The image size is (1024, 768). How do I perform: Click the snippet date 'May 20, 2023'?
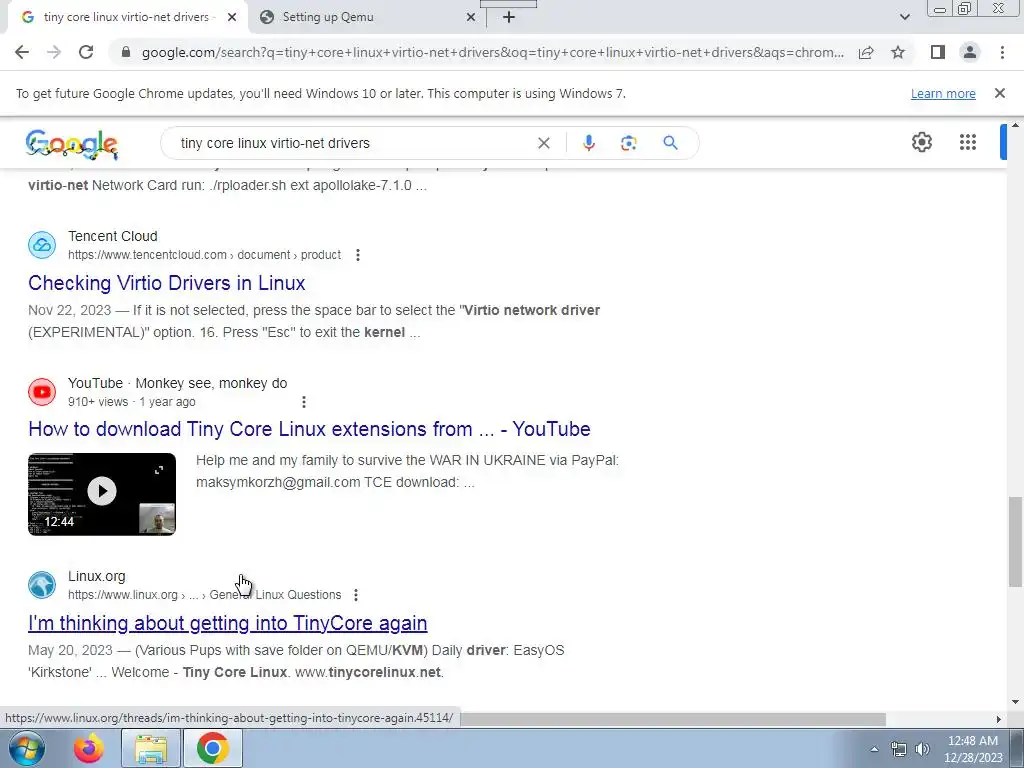point(71,650)
